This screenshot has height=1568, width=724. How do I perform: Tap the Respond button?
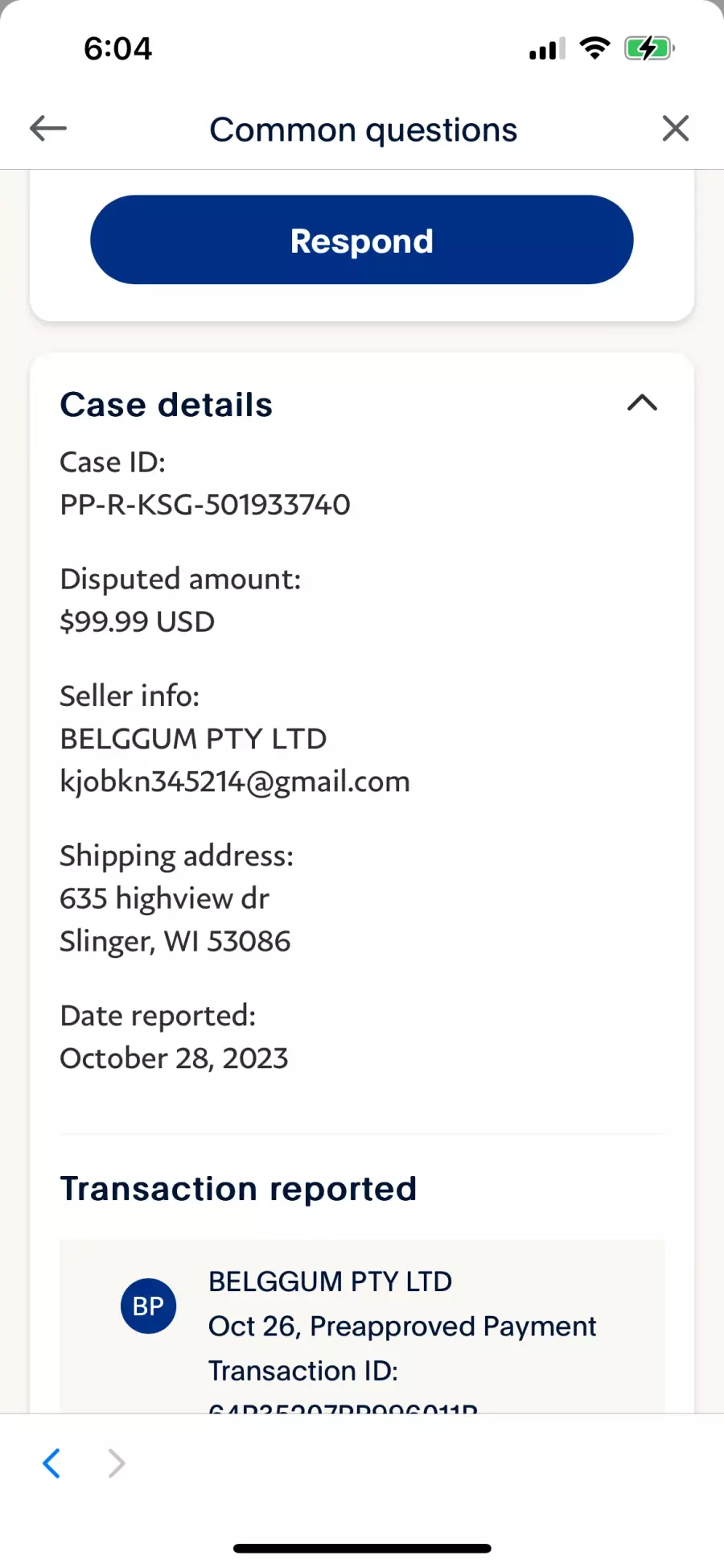pyautogui.click(x=362, y=240)
